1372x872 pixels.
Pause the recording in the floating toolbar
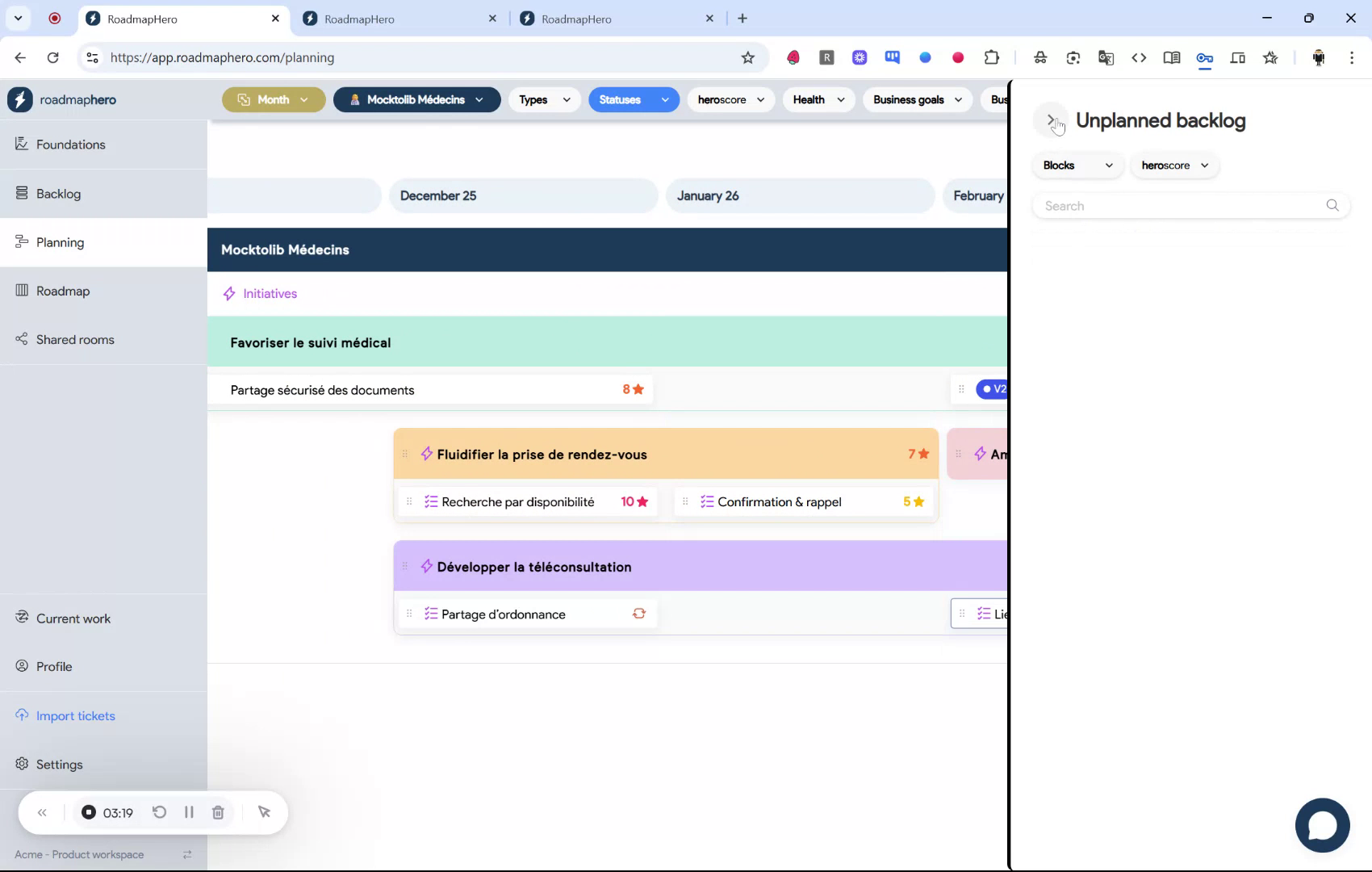[x=189, y=812]
